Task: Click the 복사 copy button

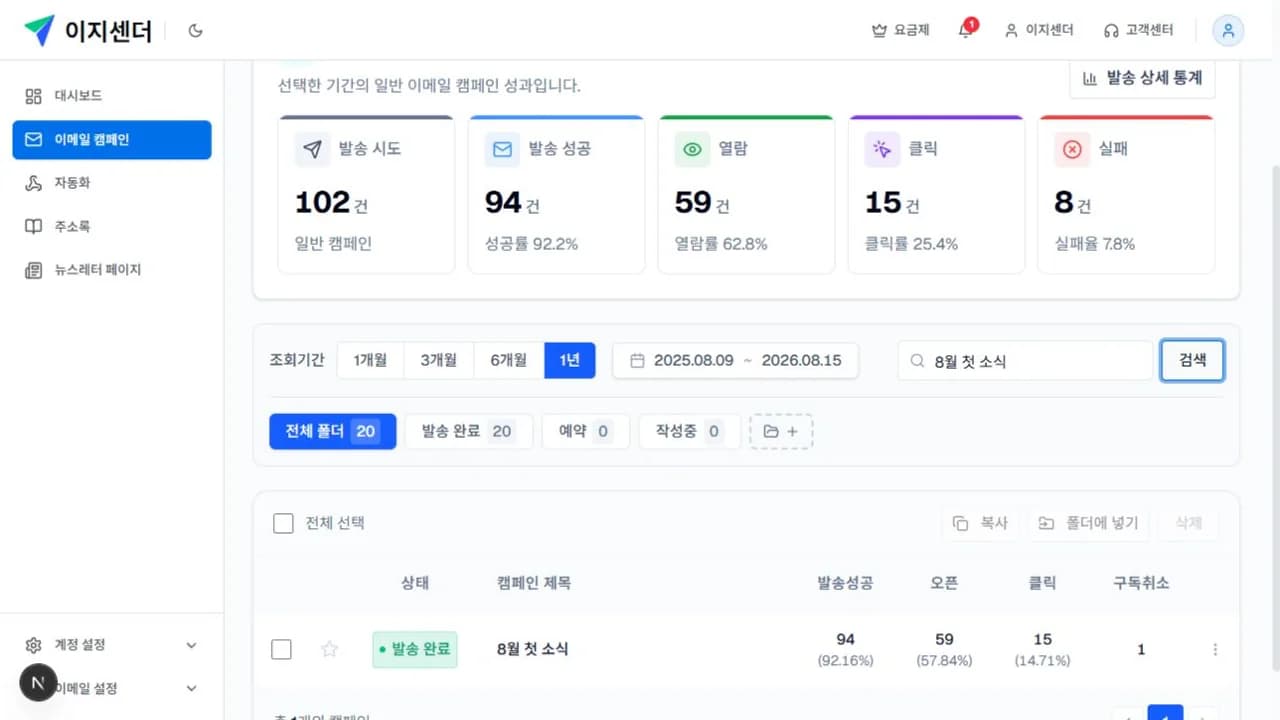Action: tap(980, 523)
